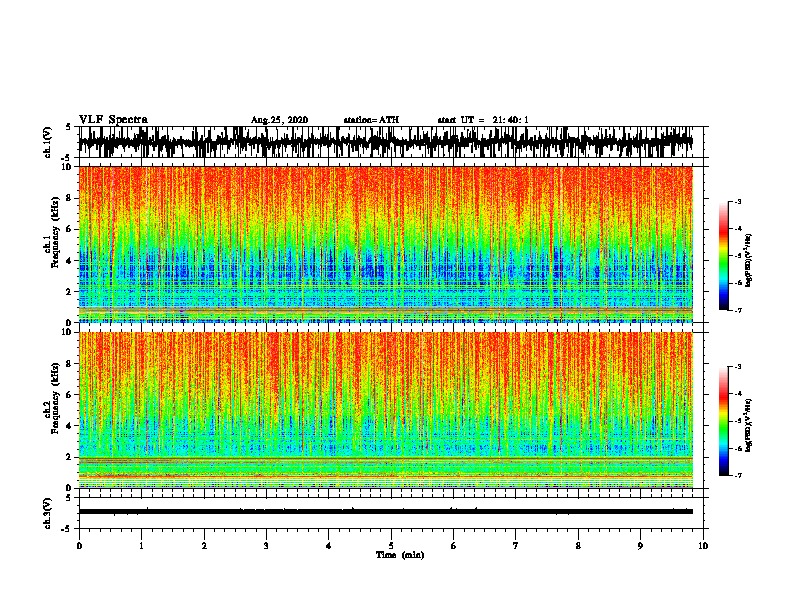Click the "5" tick on the time axis
The image size is (792, 612).
[391, 546]
